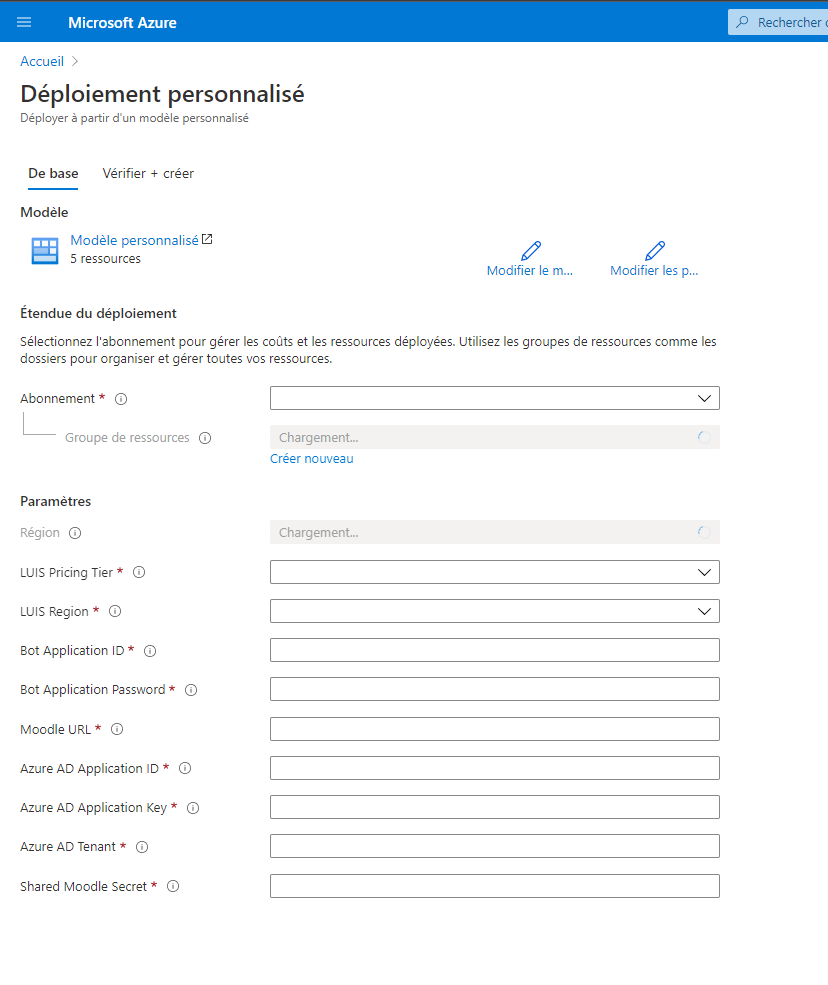Viewport: 828px width, 985px height.
Task: Show info tooltip for Shared Moodle Secret
Action: [173, 886]
